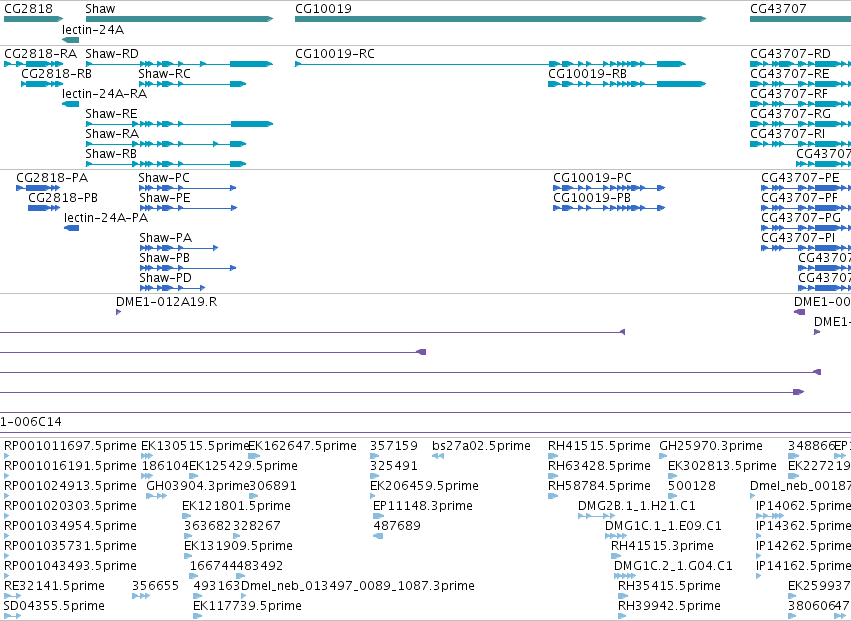Click transcript label Shaw-RD

click(112, 54)
